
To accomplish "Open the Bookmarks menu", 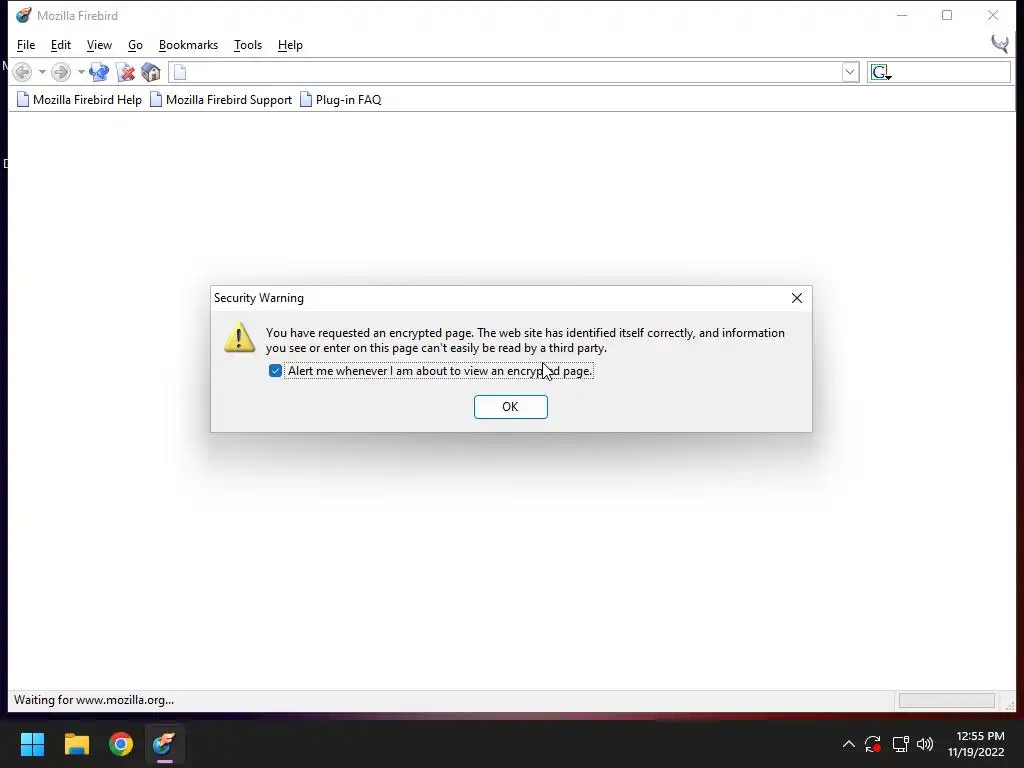I will pos(188,45).
